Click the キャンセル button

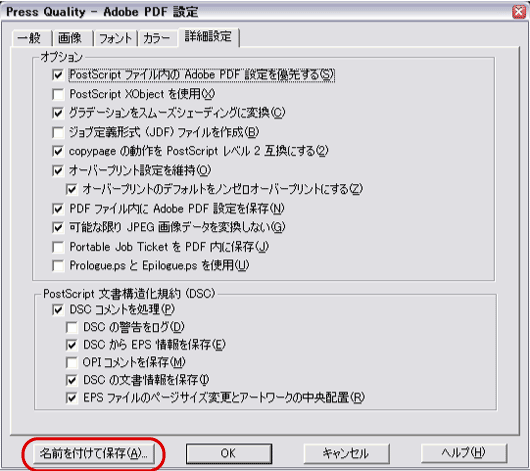point(346,453)
